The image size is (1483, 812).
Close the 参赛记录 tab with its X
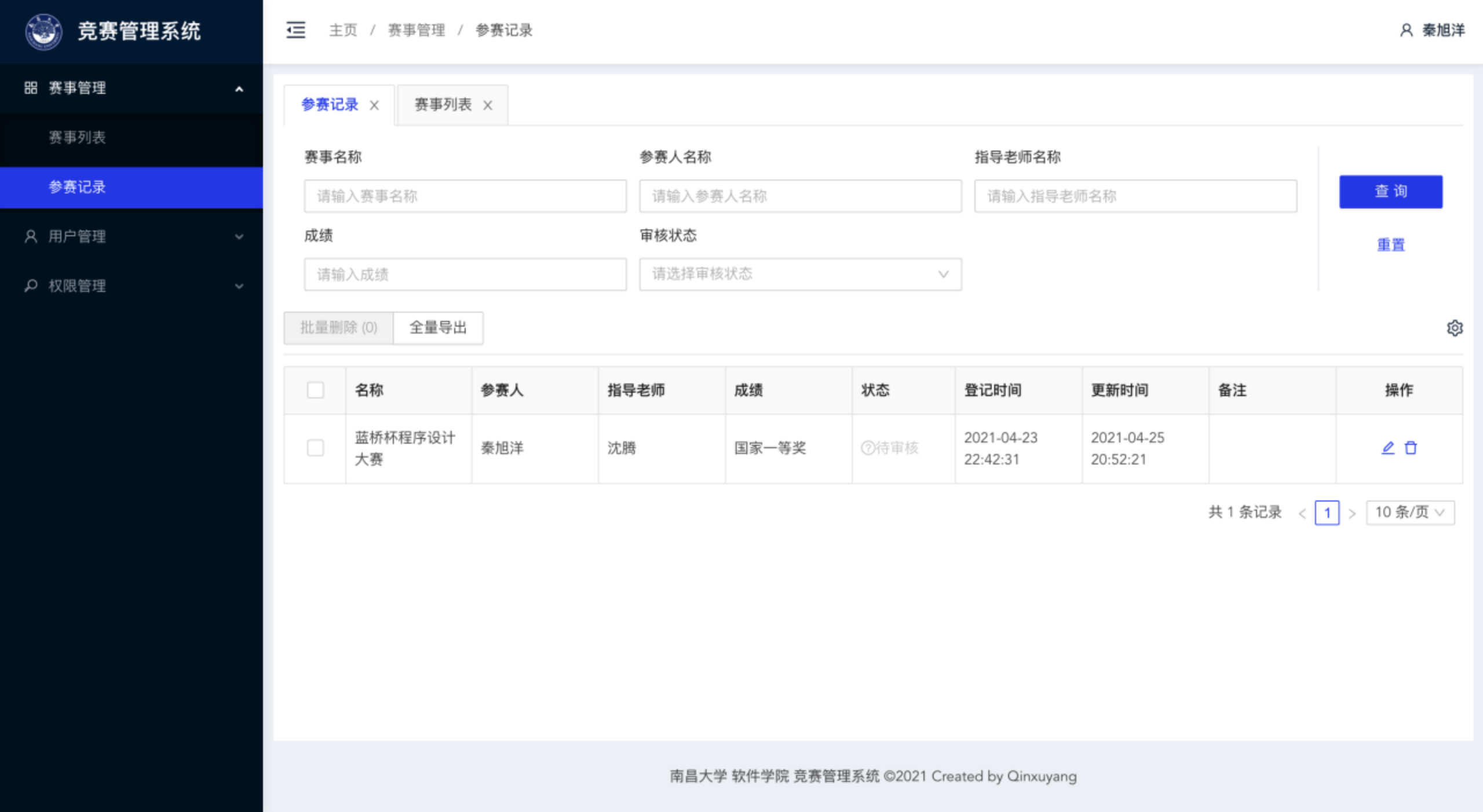(x=374, y=105)
